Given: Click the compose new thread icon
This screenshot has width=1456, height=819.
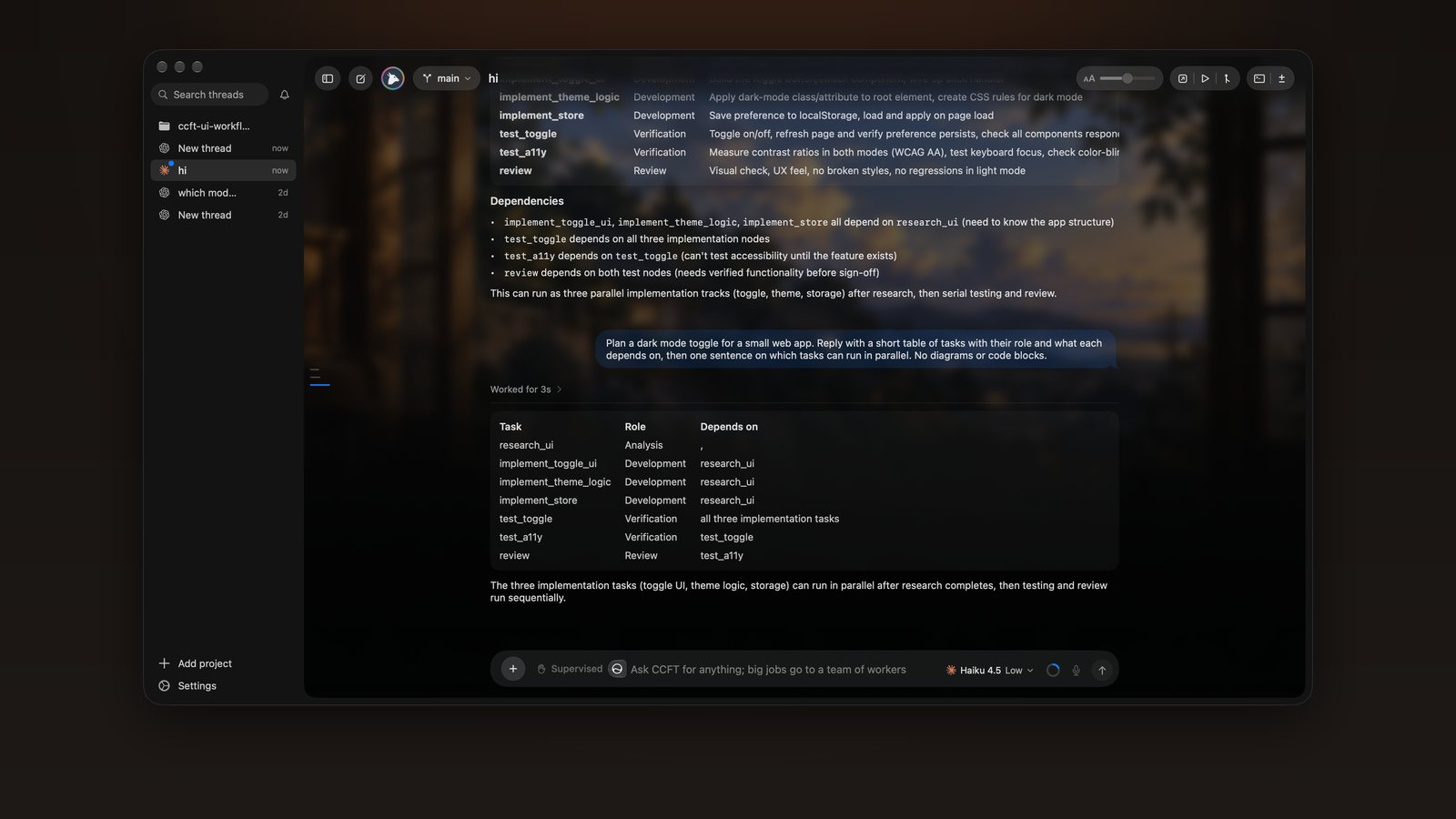Looking at the screenshot, I should 360,78.
